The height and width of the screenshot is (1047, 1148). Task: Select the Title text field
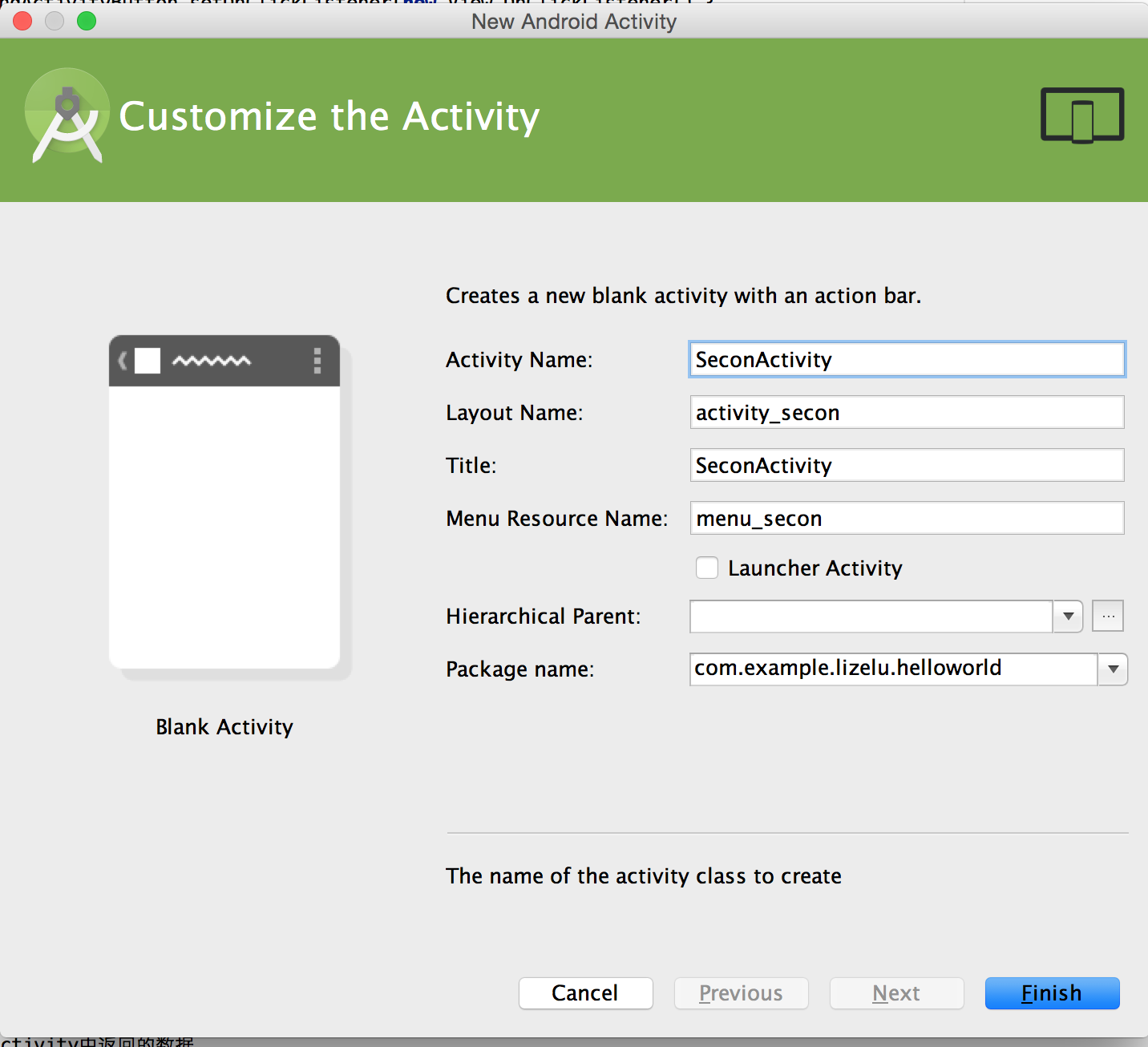(x=907, y=466)
